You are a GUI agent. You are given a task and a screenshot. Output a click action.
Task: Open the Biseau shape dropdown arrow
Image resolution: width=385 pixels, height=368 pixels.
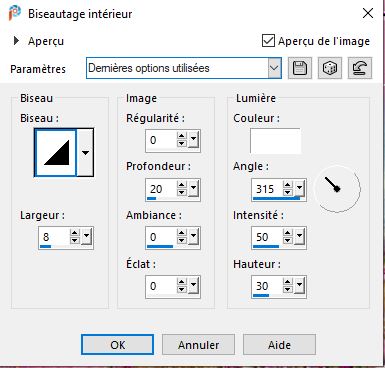[x=85, y=153]
